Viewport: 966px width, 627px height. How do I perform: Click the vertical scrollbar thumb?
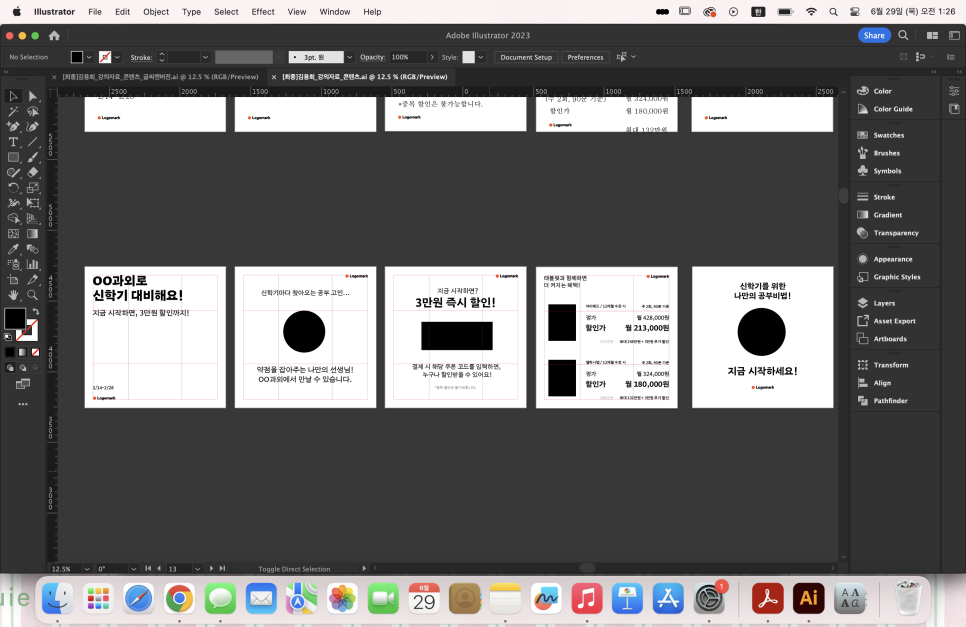tap(843, 195)
